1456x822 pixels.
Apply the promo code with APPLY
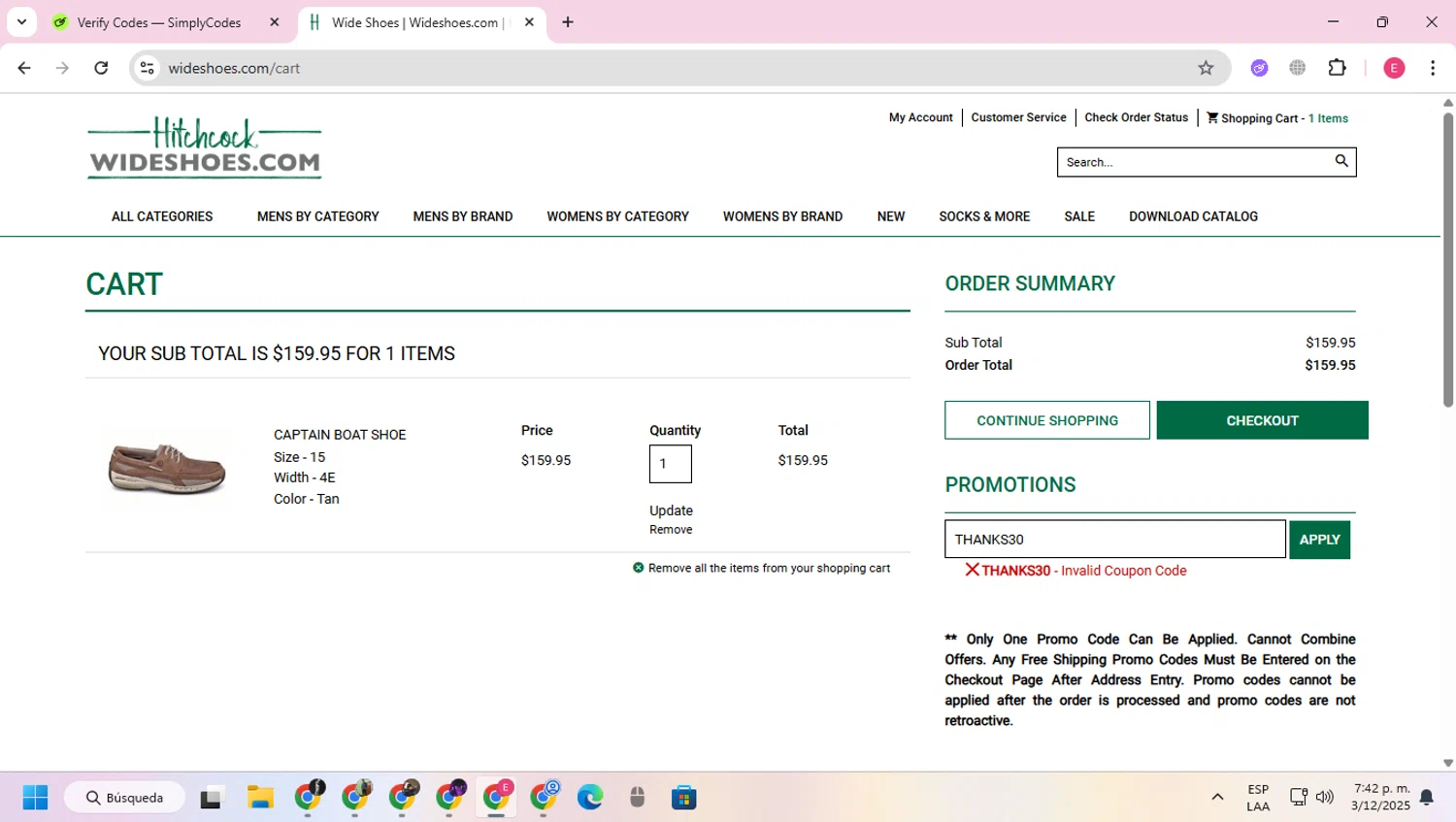click(x=1319, y=540)
